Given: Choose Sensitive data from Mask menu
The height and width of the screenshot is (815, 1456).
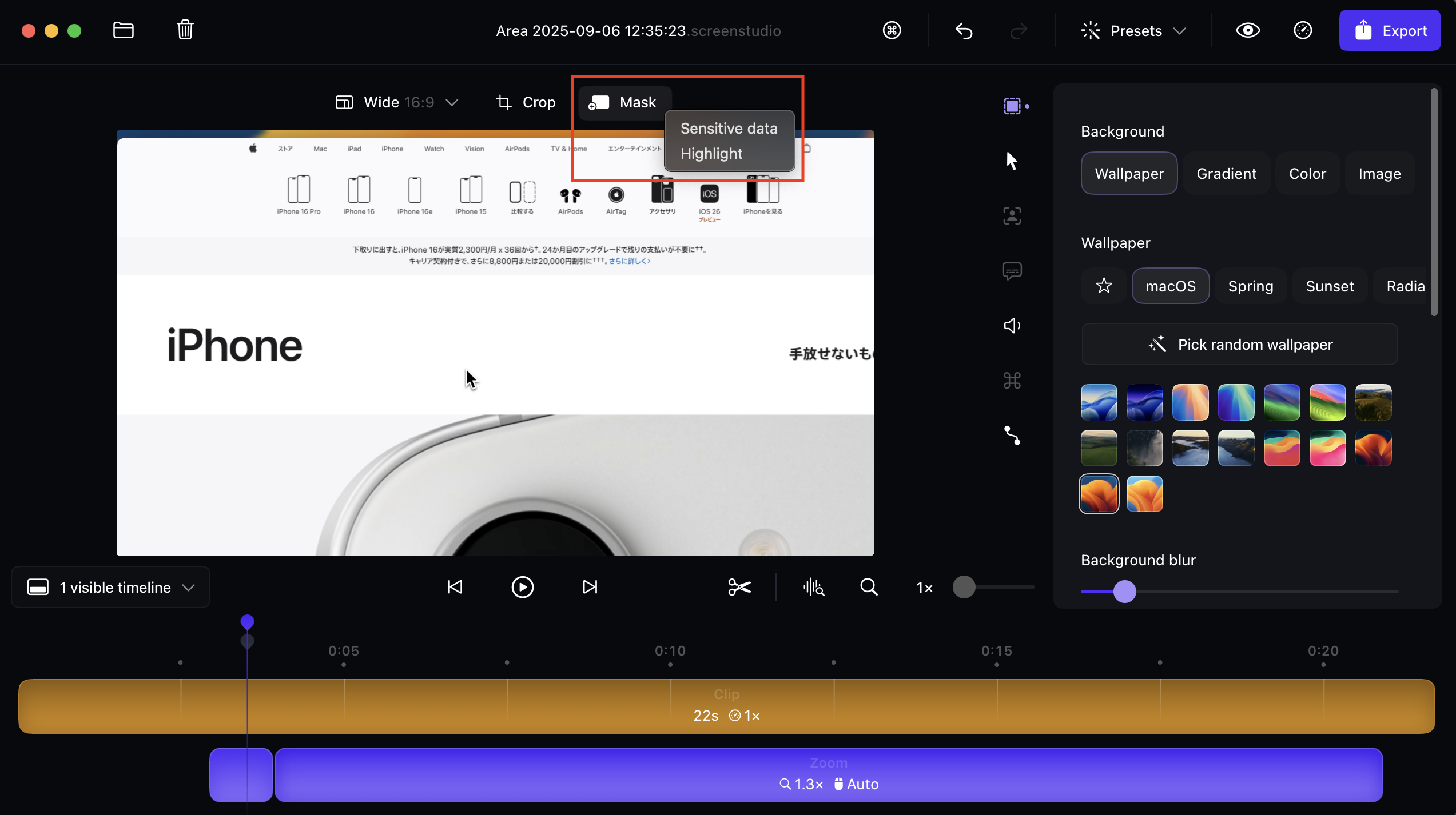Looking at the screenshot, I should coord(729,129).
